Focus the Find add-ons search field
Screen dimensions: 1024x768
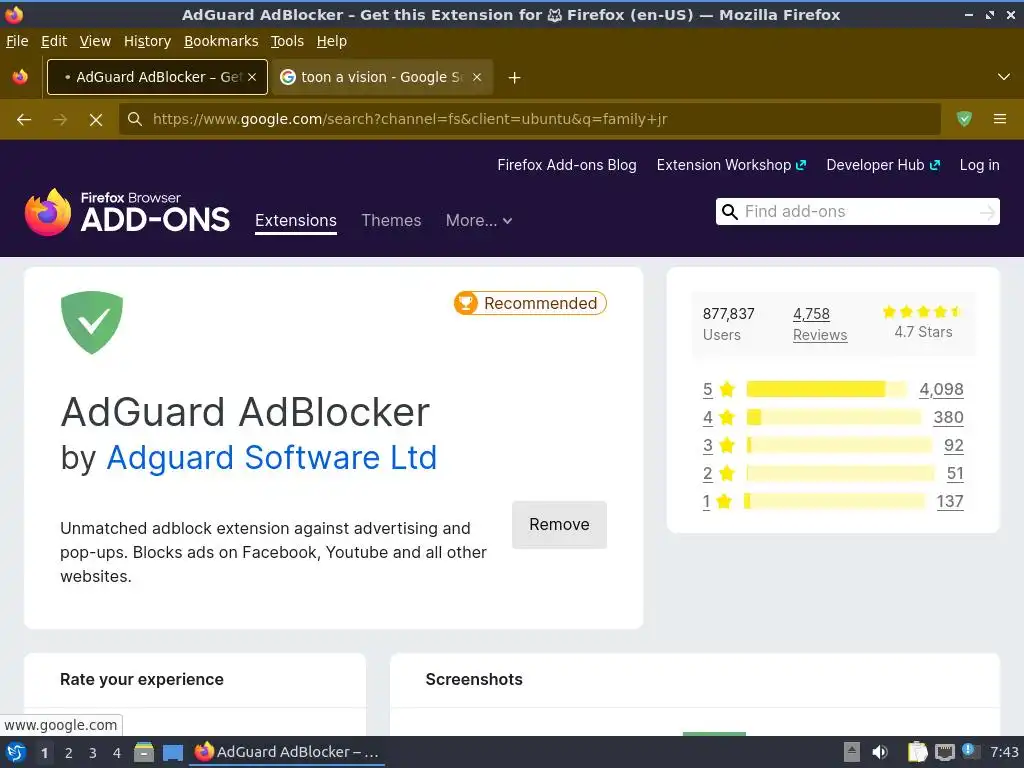pyautogui.click(x=857, y=212)
